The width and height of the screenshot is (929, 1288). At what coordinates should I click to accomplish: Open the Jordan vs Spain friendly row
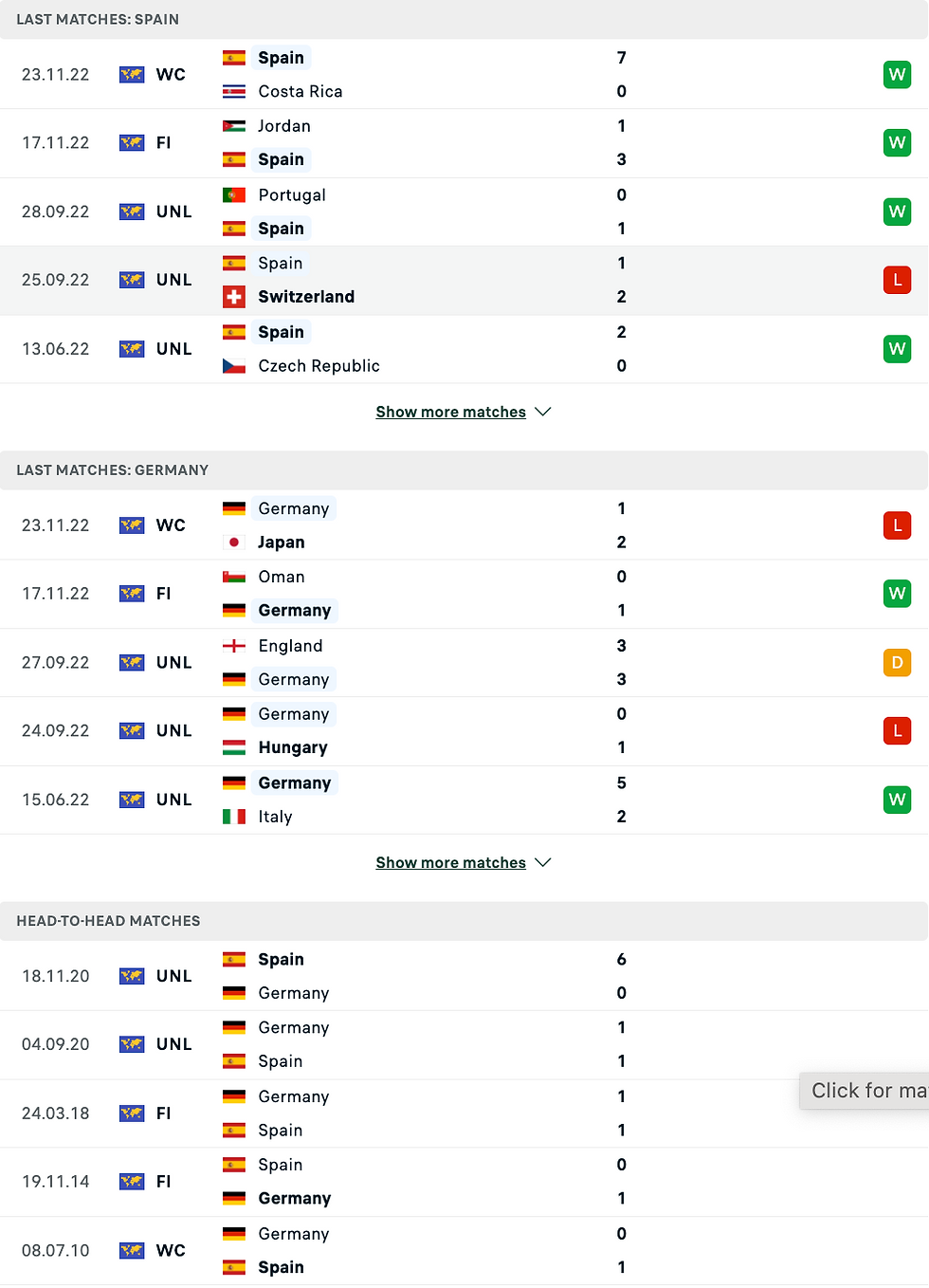(x=464, y=142)
